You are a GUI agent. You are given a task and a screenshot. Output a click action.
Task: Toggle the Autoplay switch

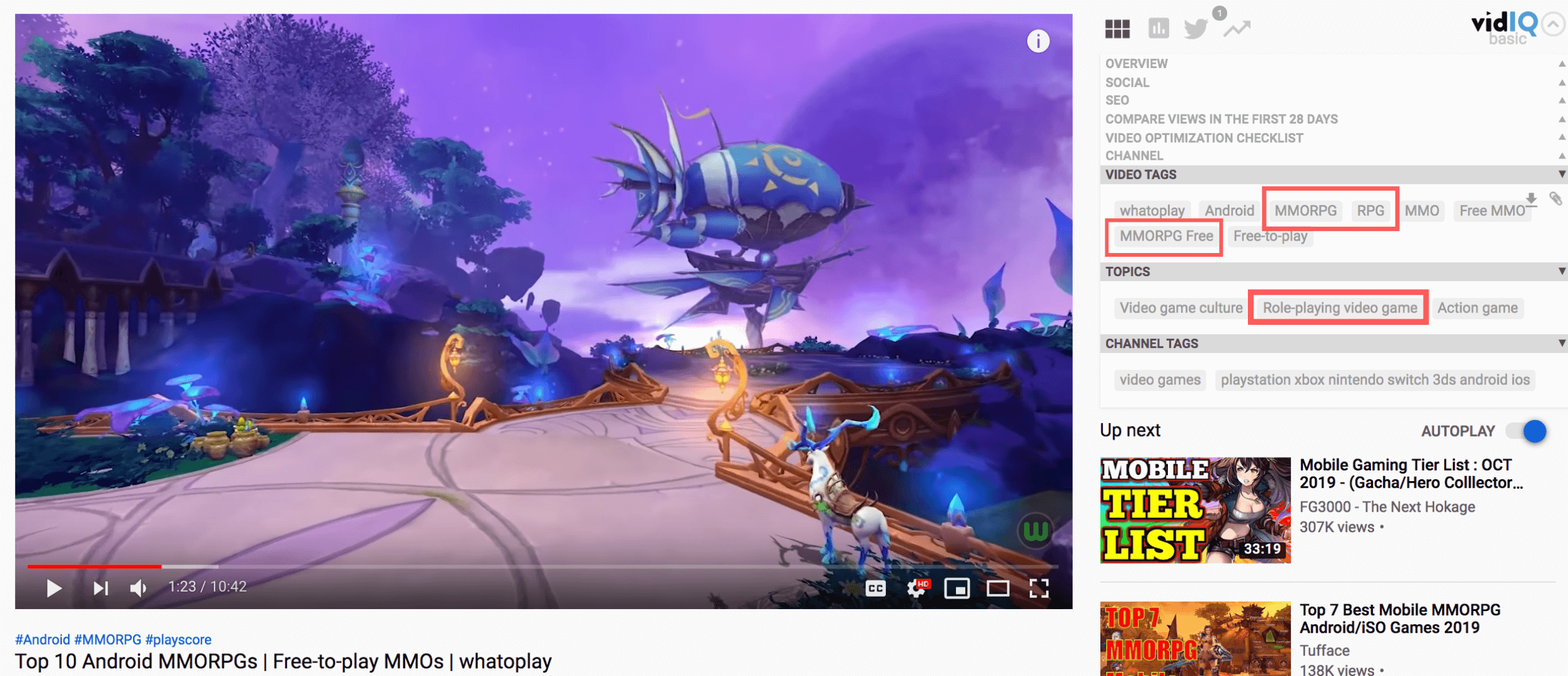pyautogui.click(x=1527, y=431)
